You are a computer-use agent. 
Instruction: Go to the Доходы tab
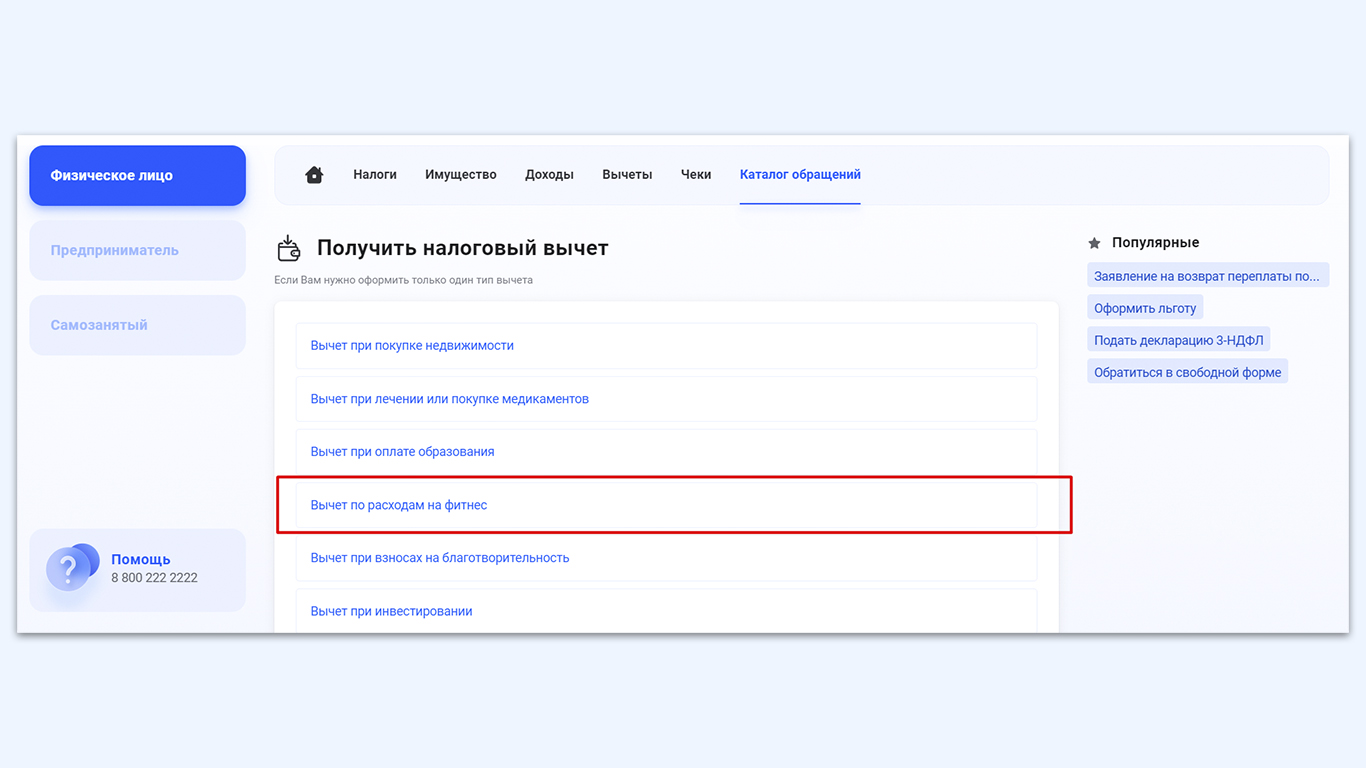click(549, 175)
